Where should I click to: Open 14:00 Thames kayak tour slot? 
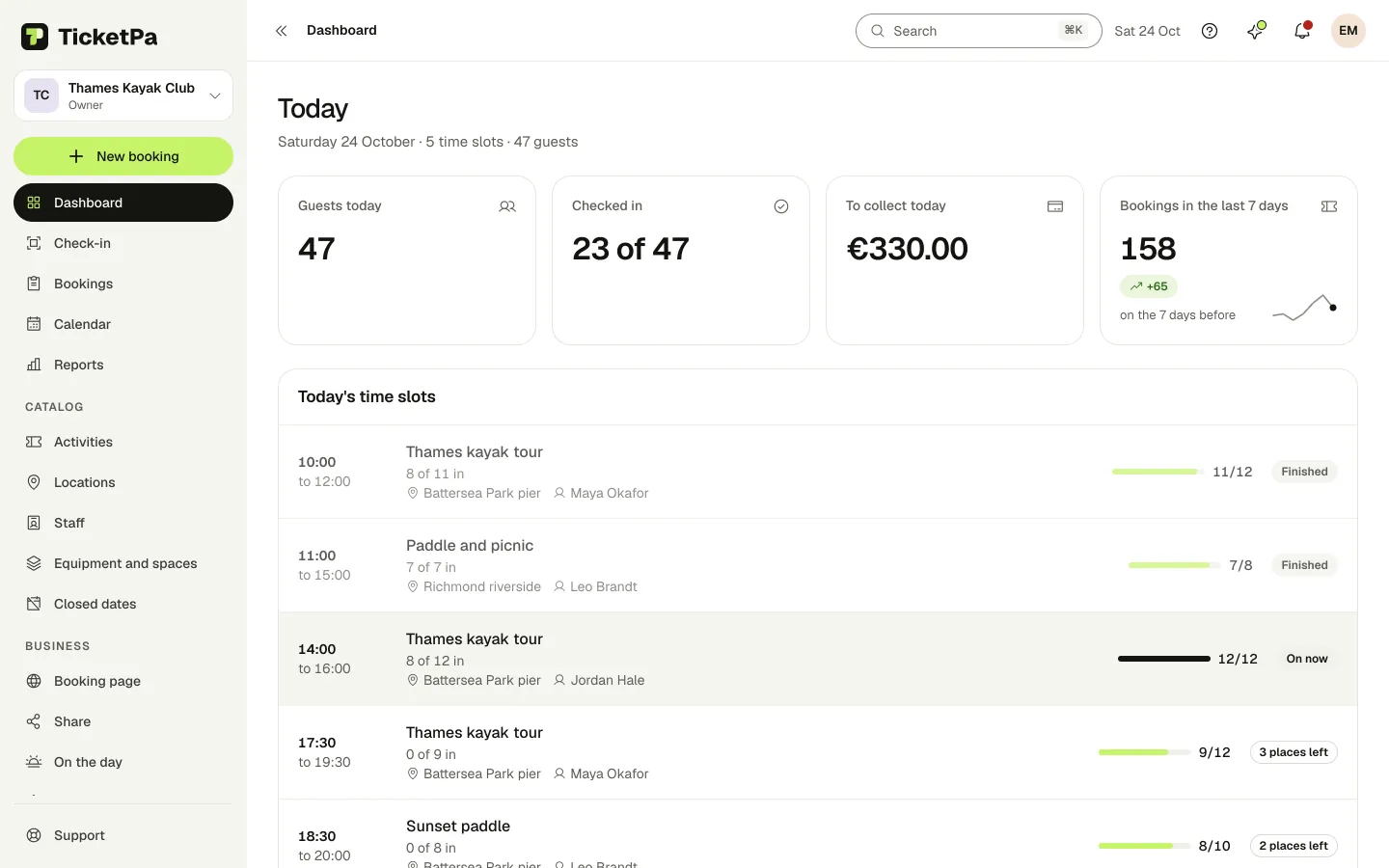coord(818,659)
